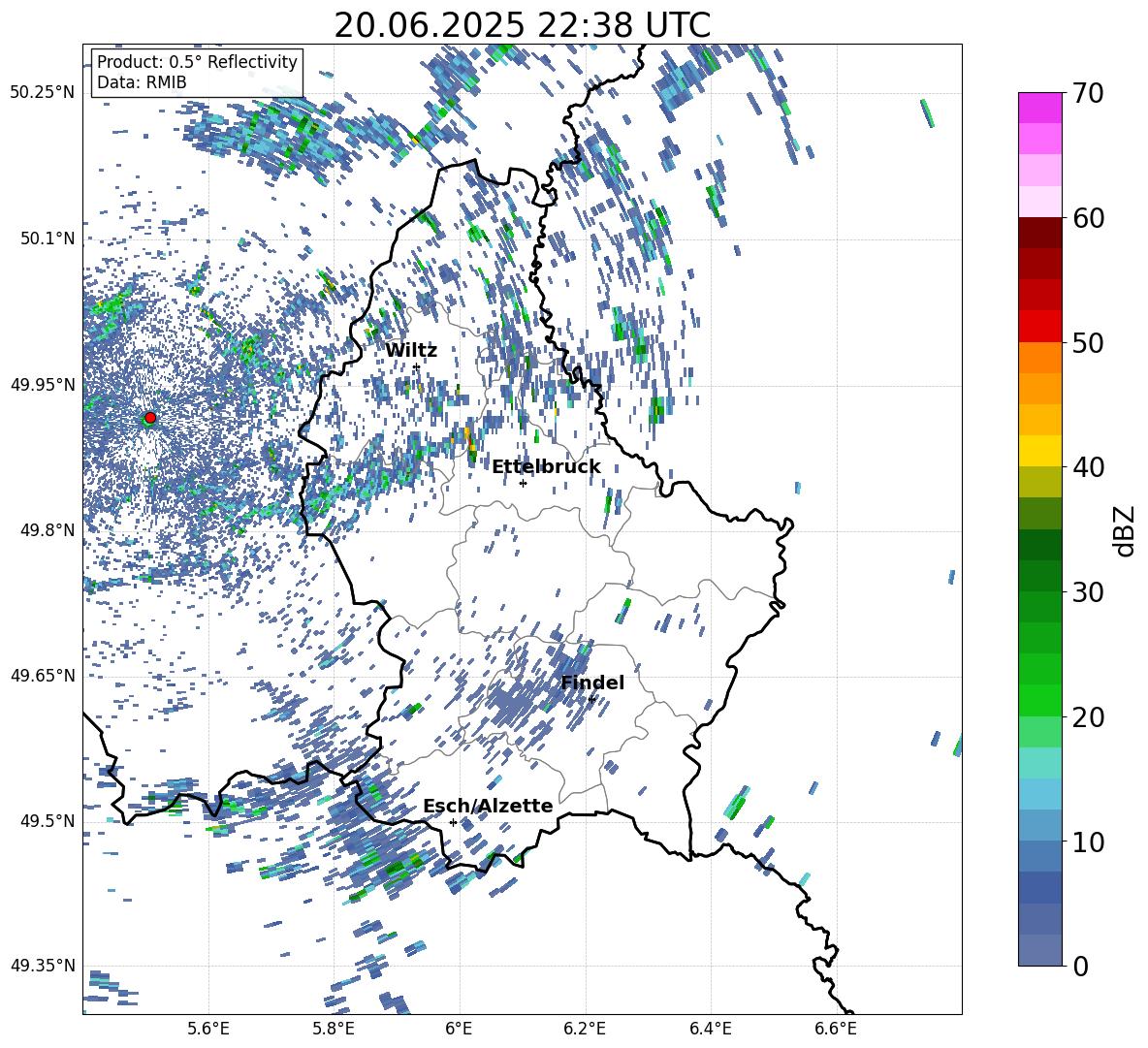Image resolution: width=1148 pixels, height=1048 pixels.
Task: Pick the bright red colorbar segment above 50
Action: pyautogui.click(x=1039, y=327)
